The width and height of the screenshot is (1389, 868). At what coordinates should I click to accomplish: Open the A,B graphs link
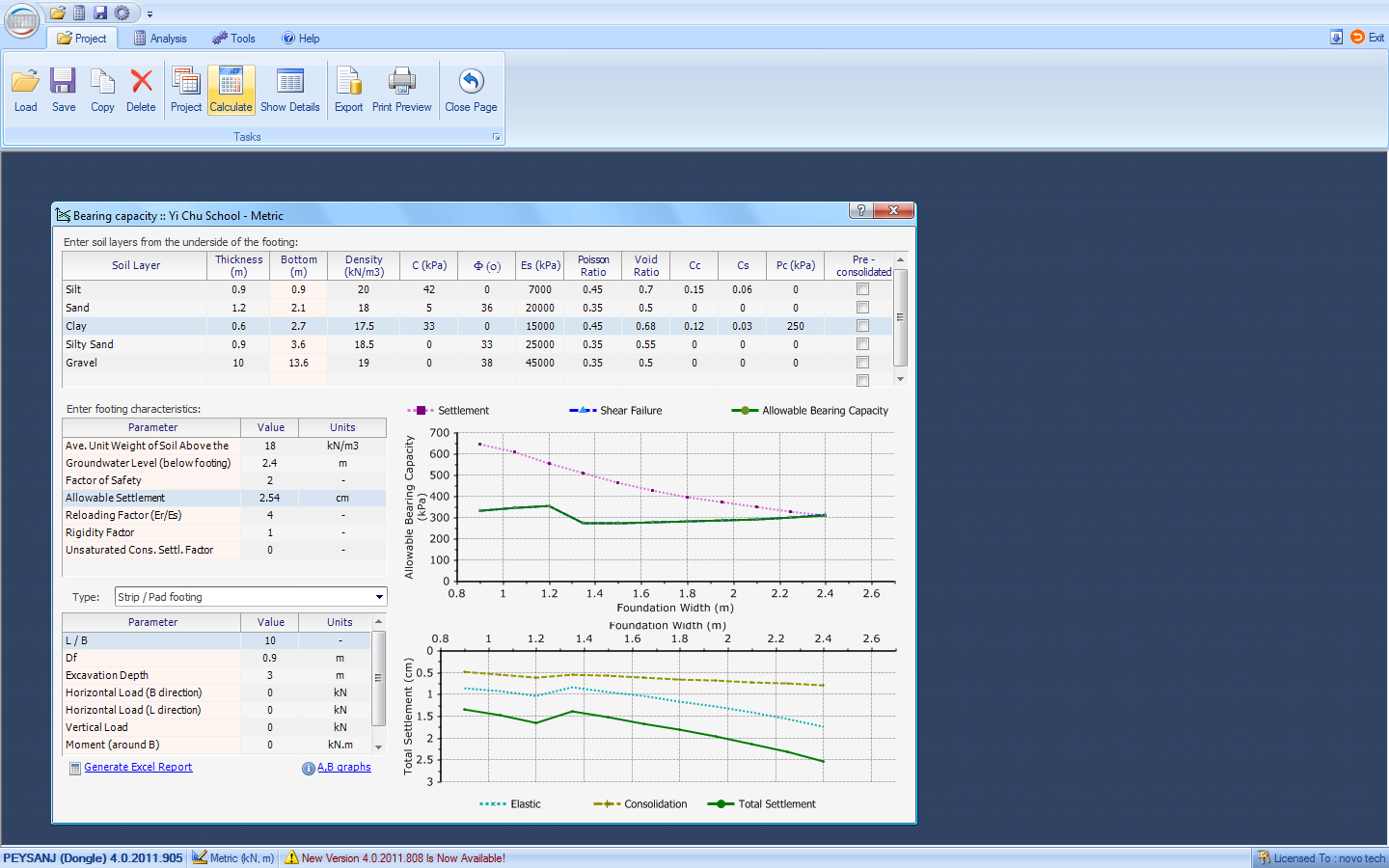coord(343,768)
